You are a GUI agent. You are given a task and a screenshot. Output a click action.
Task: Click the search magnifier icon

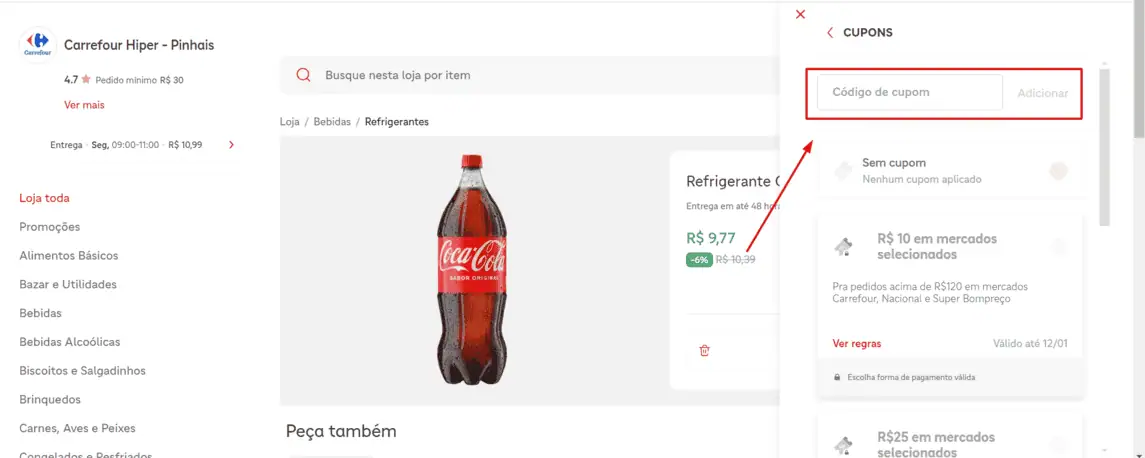click(303, 75)
